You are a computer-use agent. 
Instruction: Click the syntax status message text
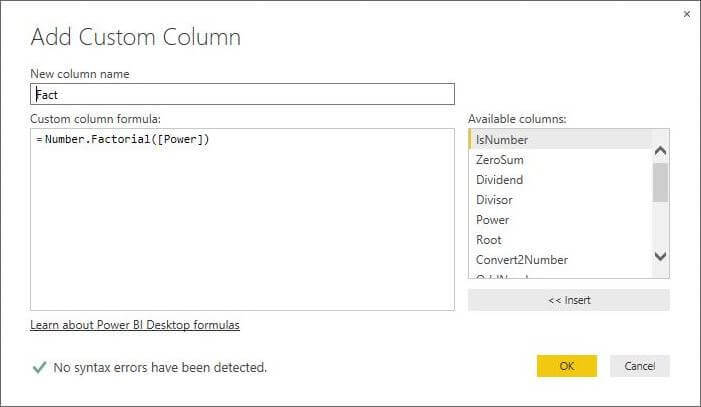click(160, 367)
